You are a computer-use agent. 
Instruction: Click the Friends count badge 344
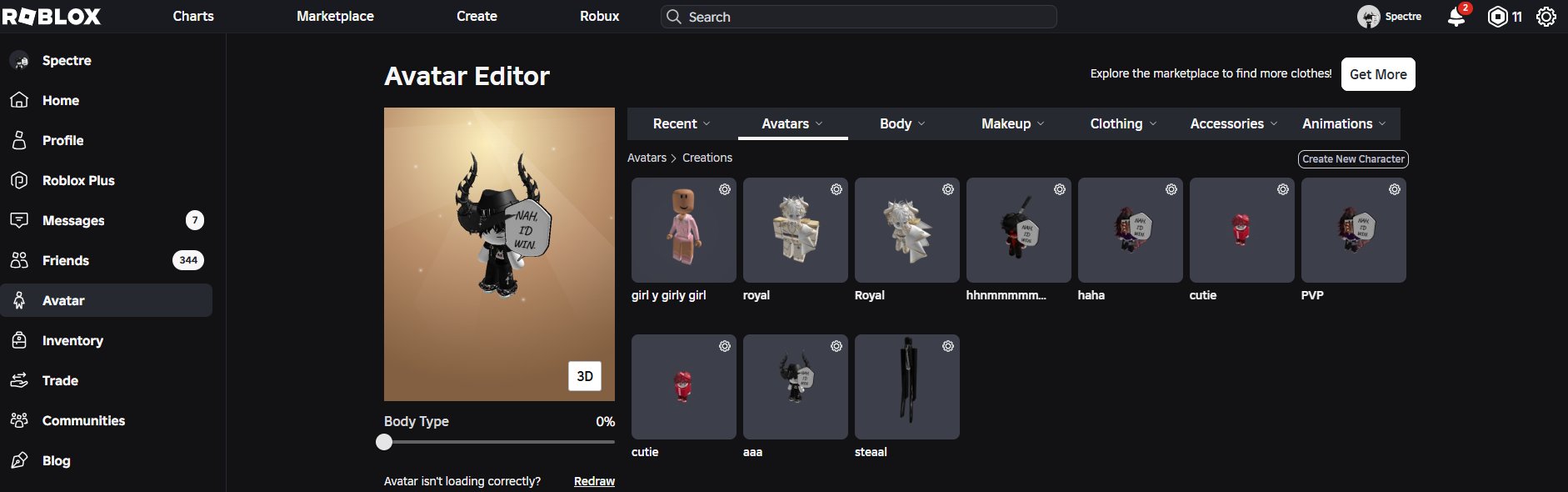point(188,260)
